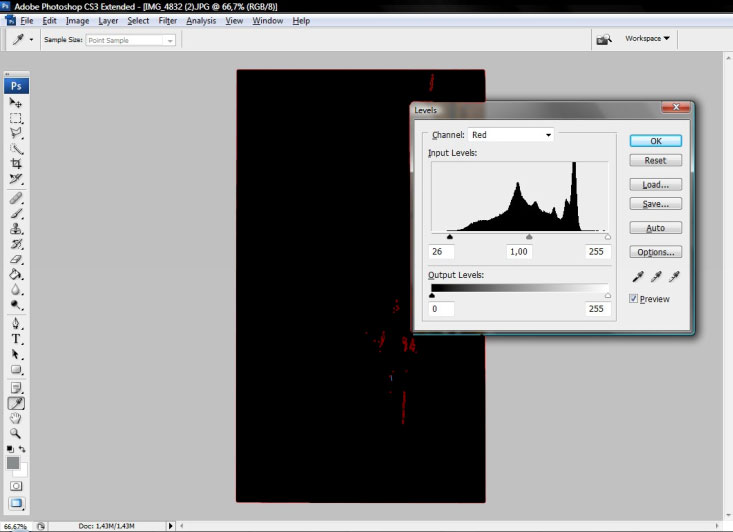Click the Auto button in Levels
The image size is (733, 532).
(x=655, y=228)
